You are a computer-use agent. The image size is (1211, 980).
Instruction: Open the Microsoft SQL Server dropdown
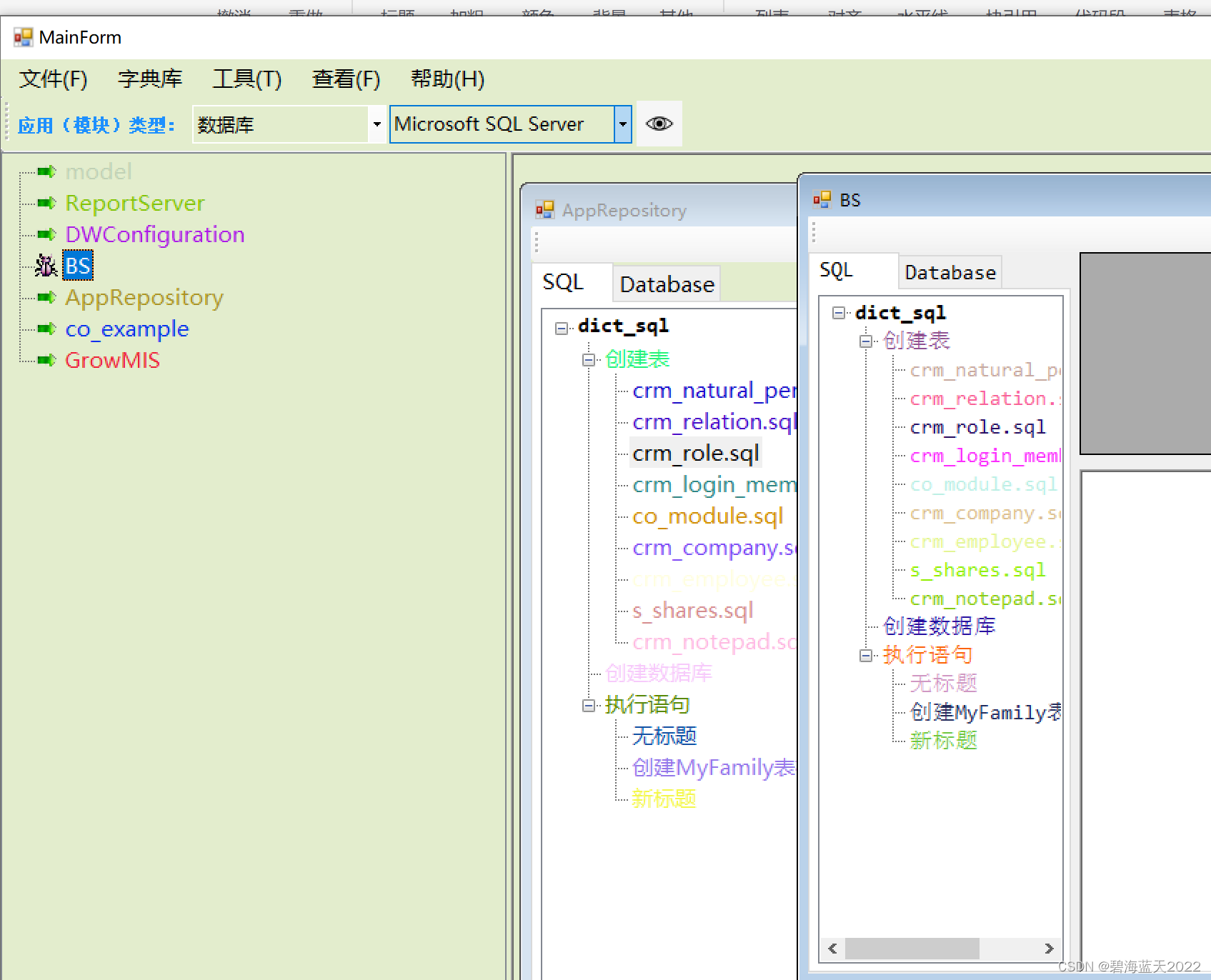click(x=622, y=124)
